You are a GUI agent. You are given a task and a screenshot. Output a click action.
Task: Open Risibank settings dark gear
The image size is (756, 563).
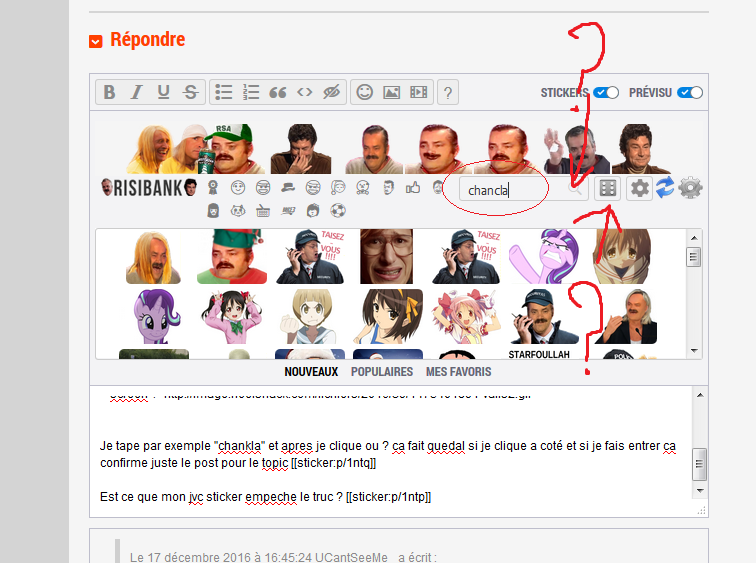639,188
